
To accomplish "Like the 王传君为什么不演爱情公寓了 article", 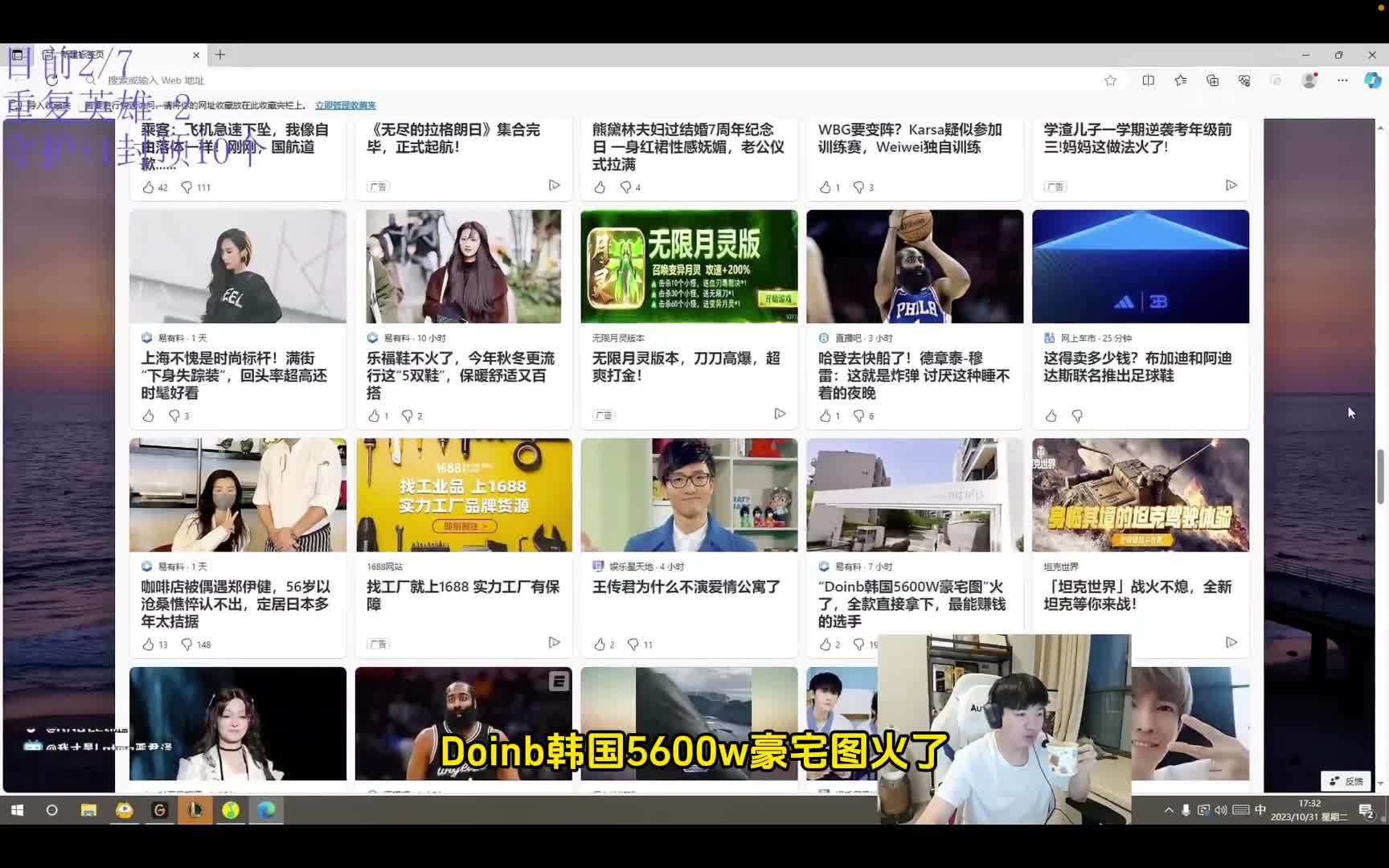I will [600, 645].
